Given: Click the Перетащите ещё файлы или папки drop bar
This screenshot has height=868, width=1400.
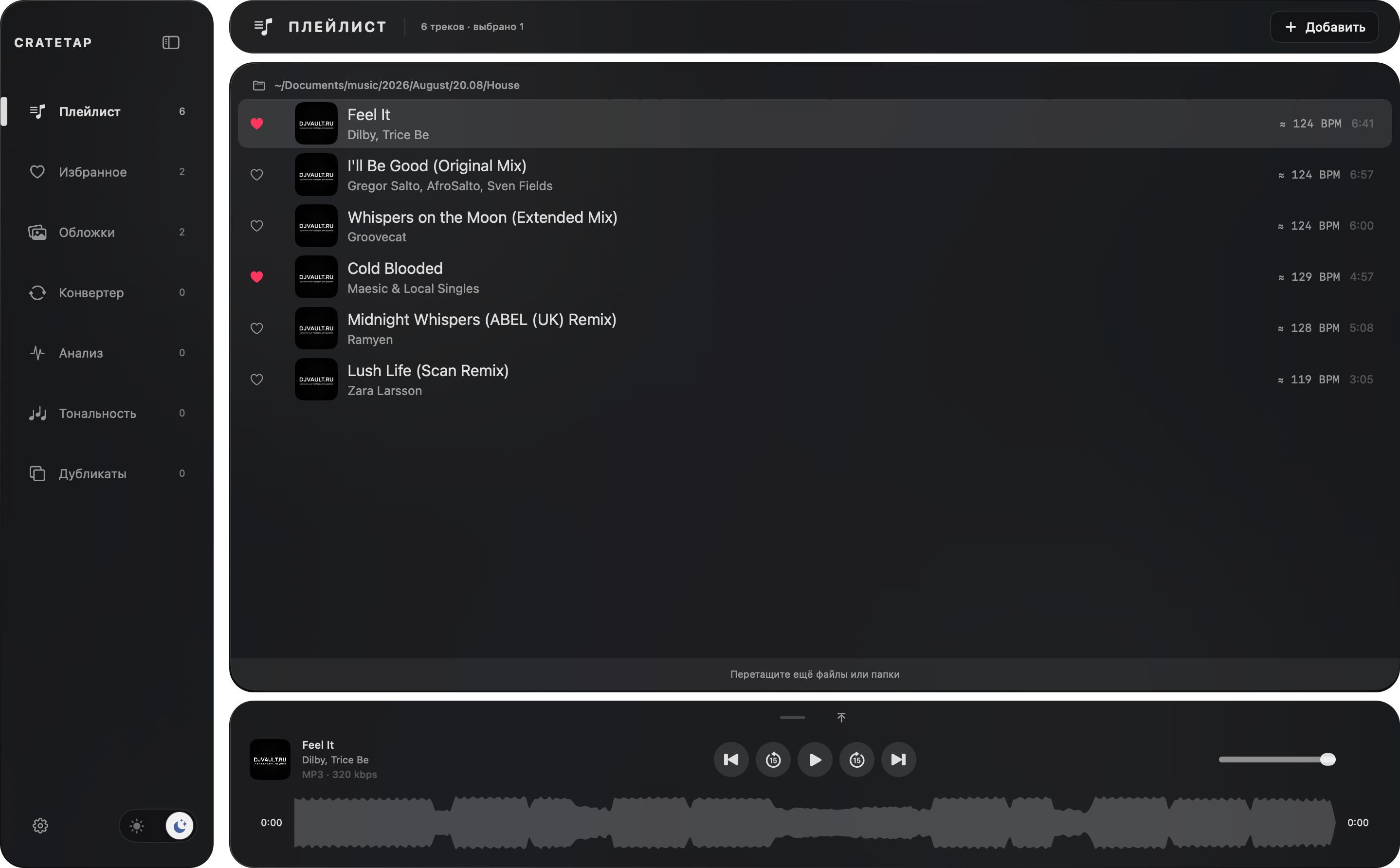Looking at the screenshot, I should 815,674.
